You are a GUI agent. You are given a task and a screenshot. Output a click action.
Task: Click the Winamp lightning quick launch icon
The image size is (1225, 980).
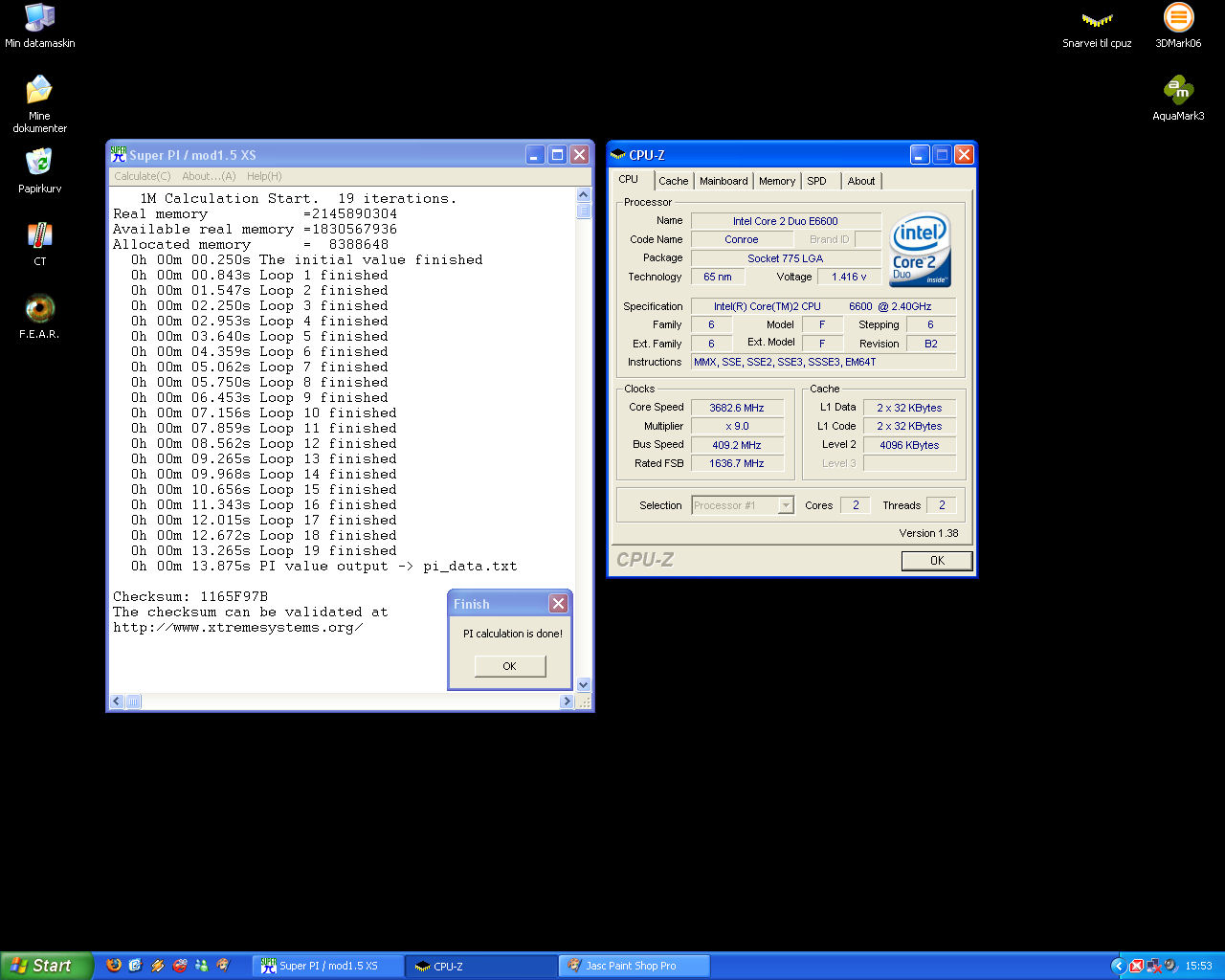click(x=158, y=966)
